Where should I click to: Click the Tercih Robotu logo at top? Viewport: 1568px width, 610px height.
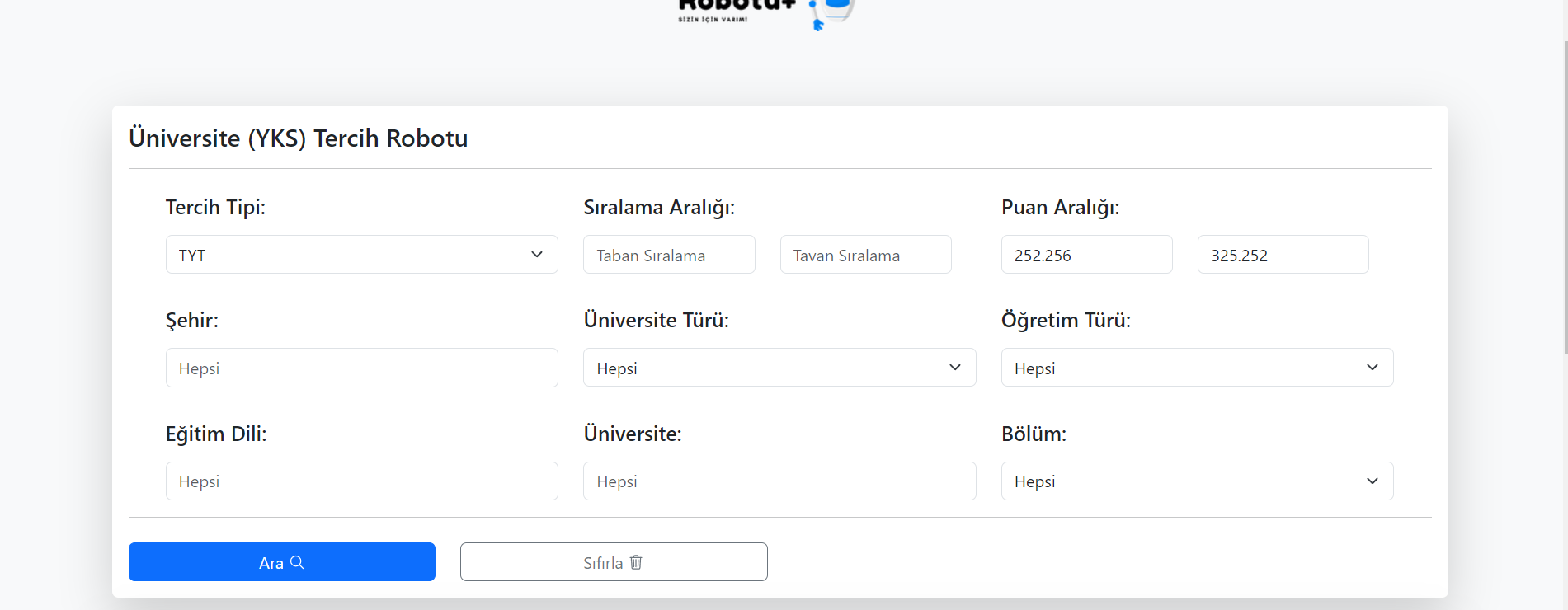[765, 14]
